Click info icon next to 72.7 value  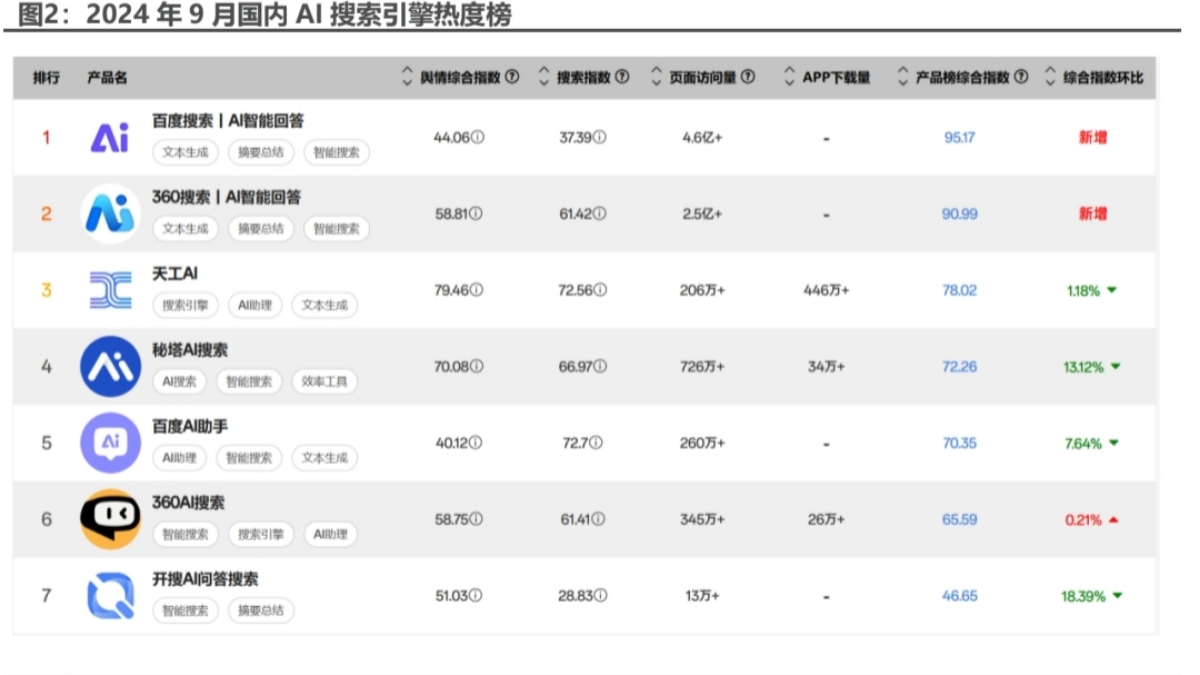(596, 443)
